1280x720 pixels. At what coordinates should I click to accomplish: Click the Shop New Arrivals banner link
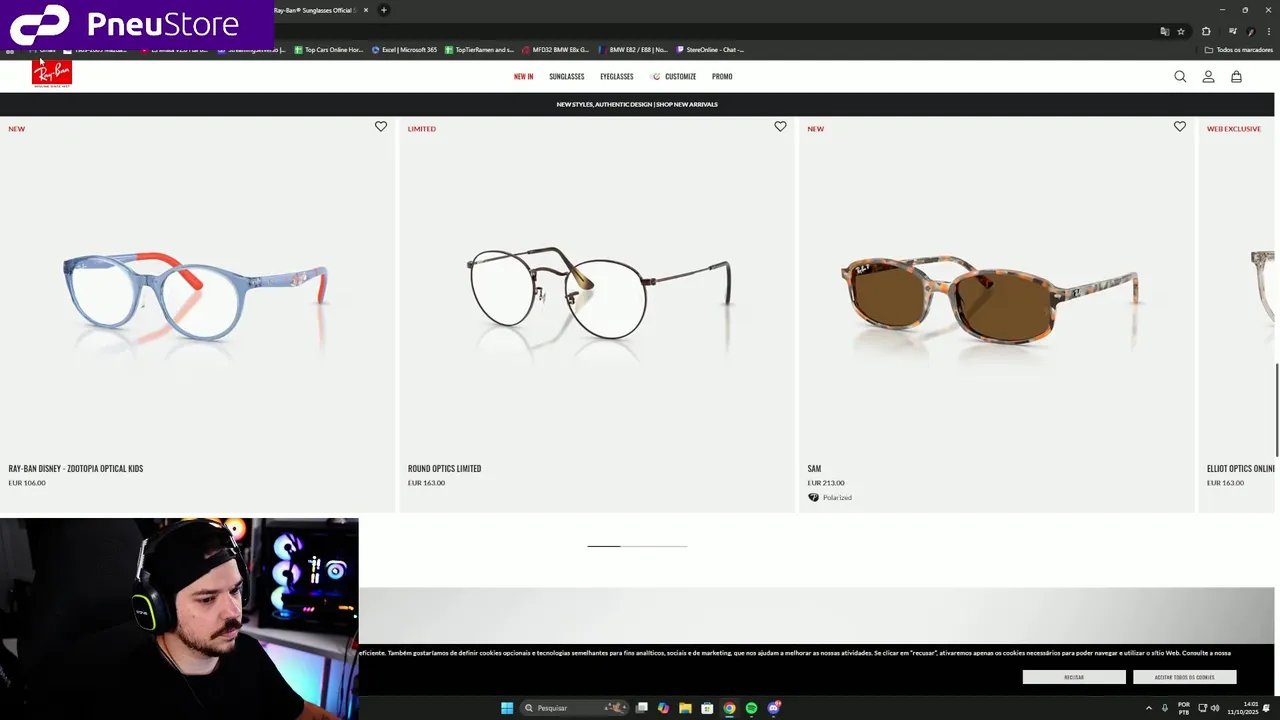(x=687, y=104)
